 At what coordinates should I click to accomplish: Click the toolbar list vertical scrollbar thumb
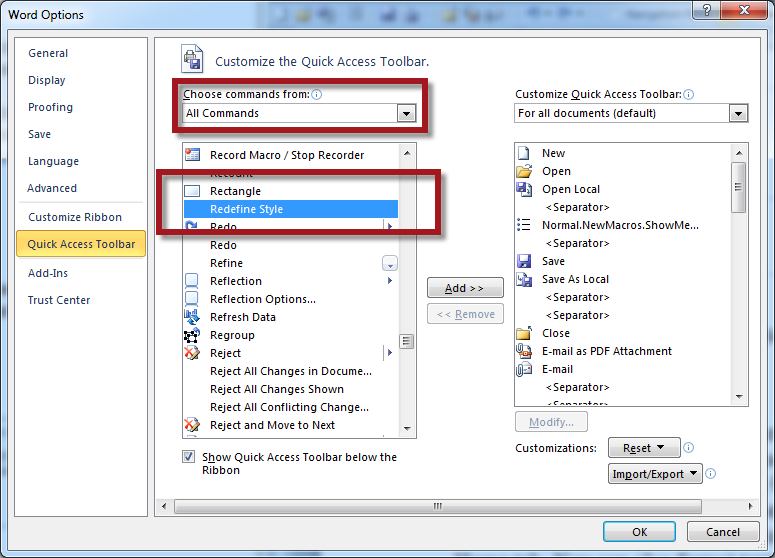point(738,187)
